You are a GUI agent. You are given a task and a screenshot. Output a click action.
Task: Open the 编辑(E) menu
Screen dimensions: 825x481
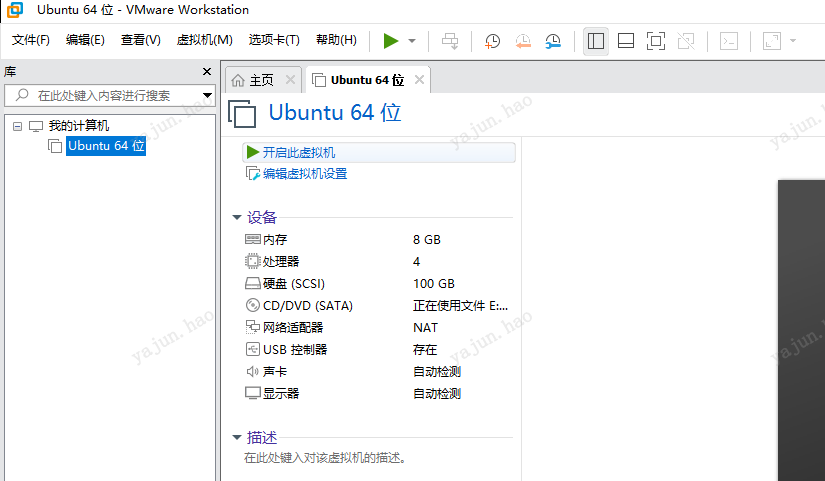85,40
